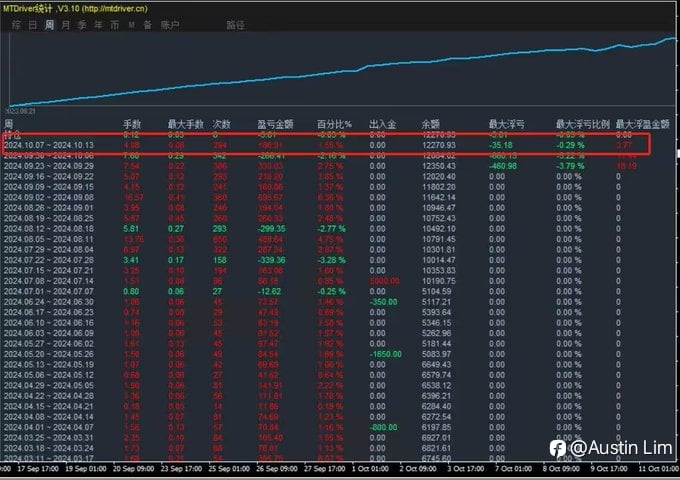The width and height of the screenshot is (680, 480).
Task: Open the 币 currency tab
Action: click(114, 25)
